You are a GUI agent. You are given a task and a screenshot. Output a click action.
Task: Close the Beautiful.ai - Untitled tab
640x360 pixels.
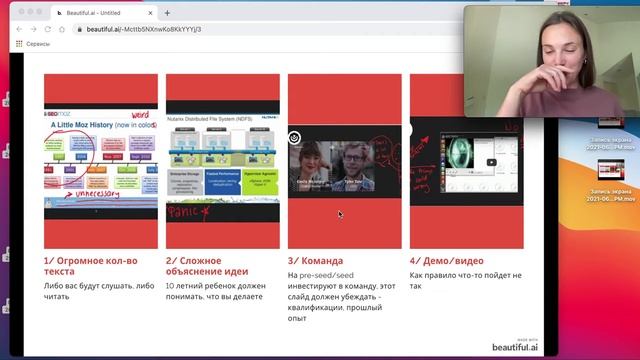pos(150,13)
